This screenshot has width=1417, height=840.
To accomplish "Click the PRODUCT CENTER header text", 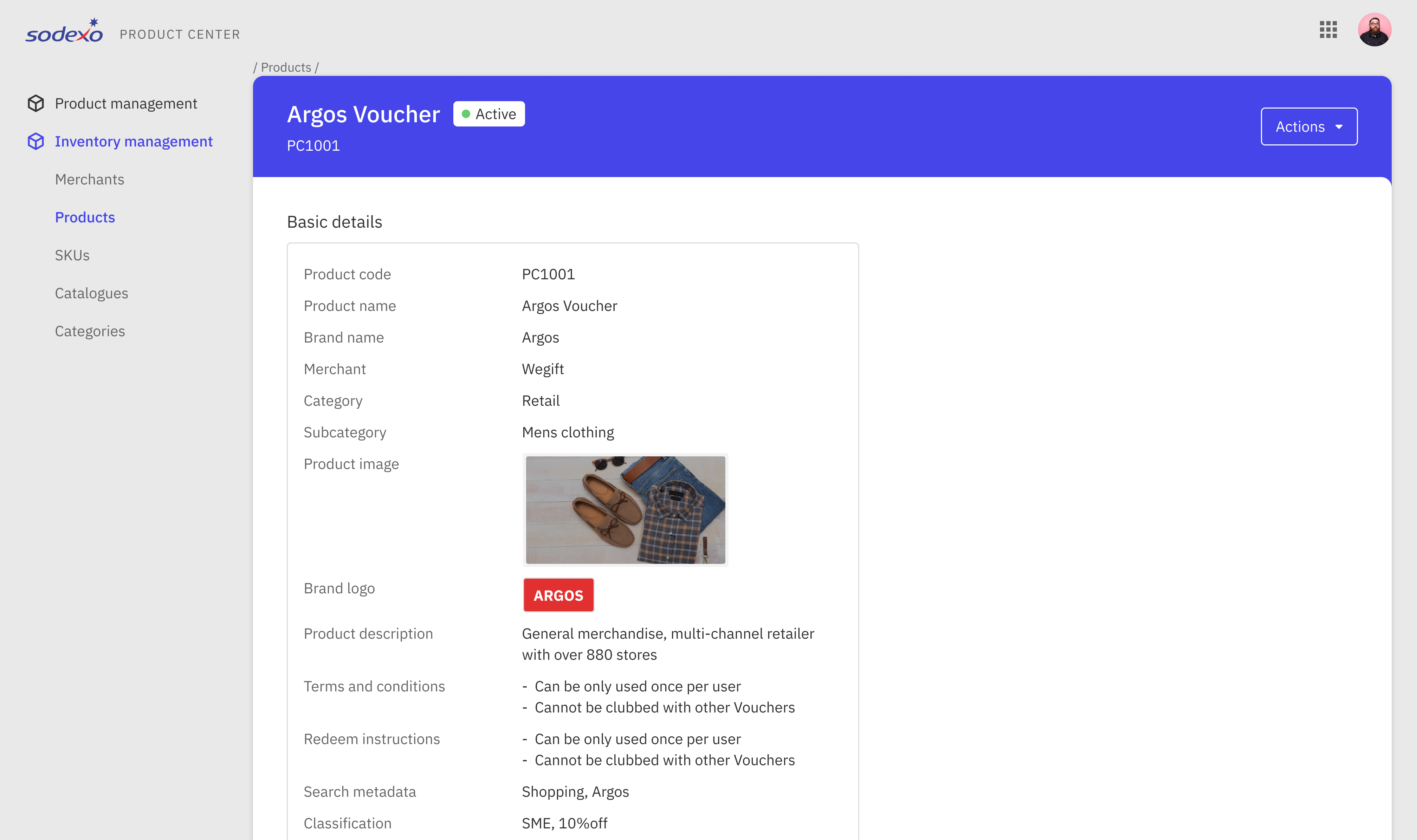I will (x=180, y=34).
